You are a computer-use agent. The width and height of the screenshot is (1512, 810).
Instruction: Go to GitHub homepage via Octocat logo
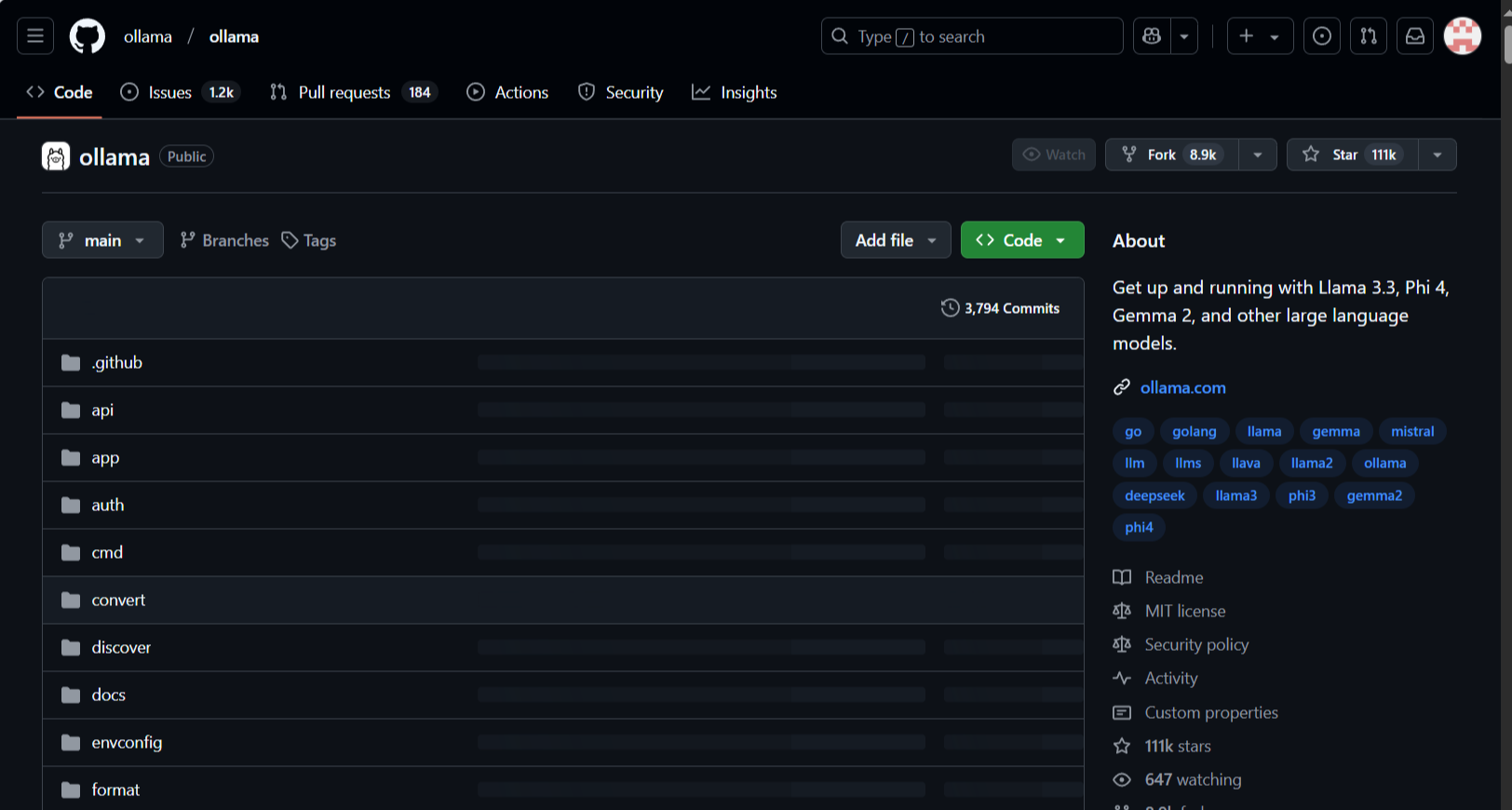point(88,36)
